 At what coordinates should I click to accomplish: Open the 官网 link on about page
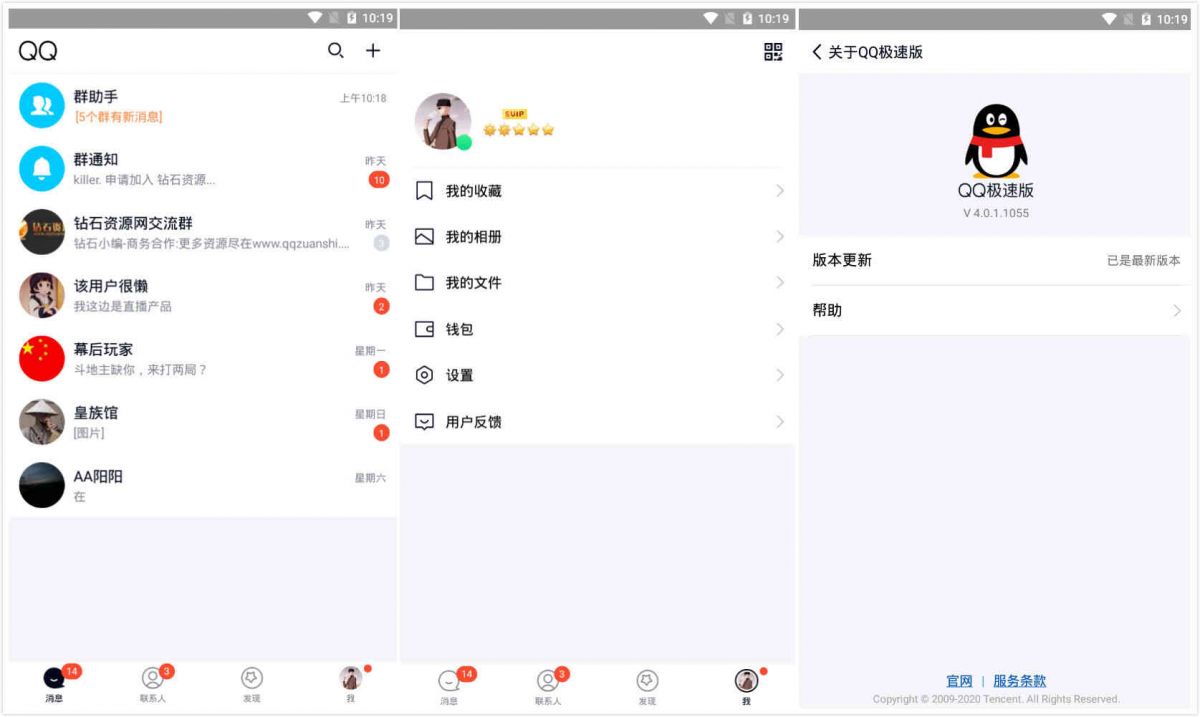pos(959,681)
